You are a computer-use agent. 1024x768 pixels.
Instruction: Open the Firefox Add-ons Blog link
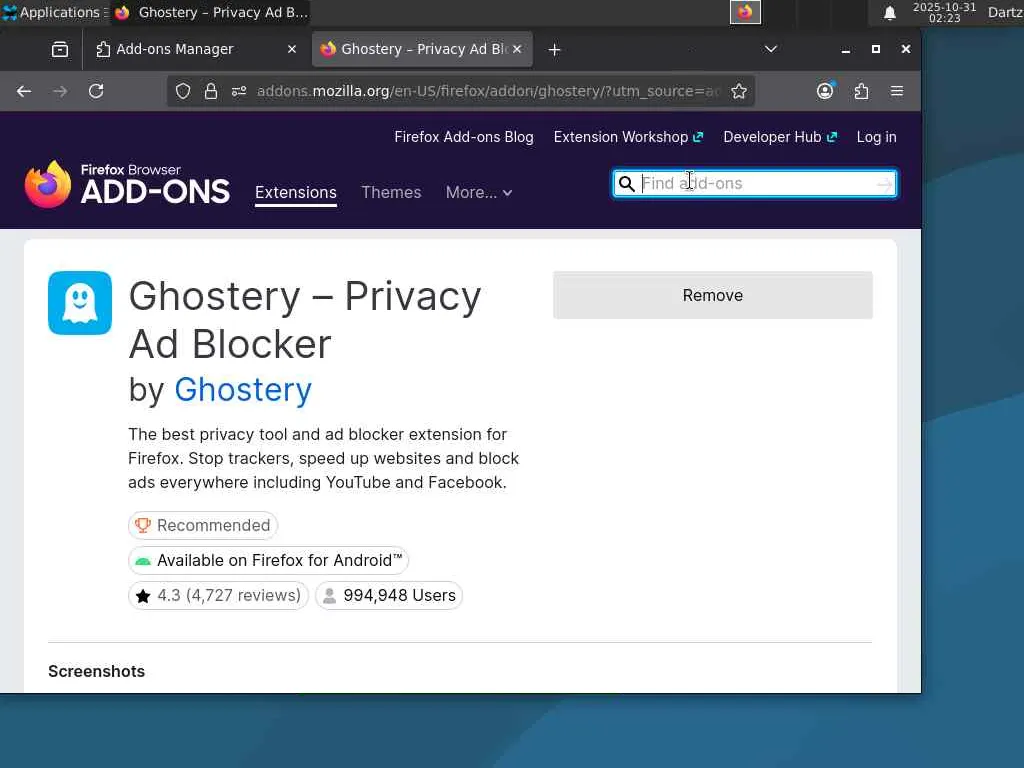pyautogui.click(x=464, y=137)
